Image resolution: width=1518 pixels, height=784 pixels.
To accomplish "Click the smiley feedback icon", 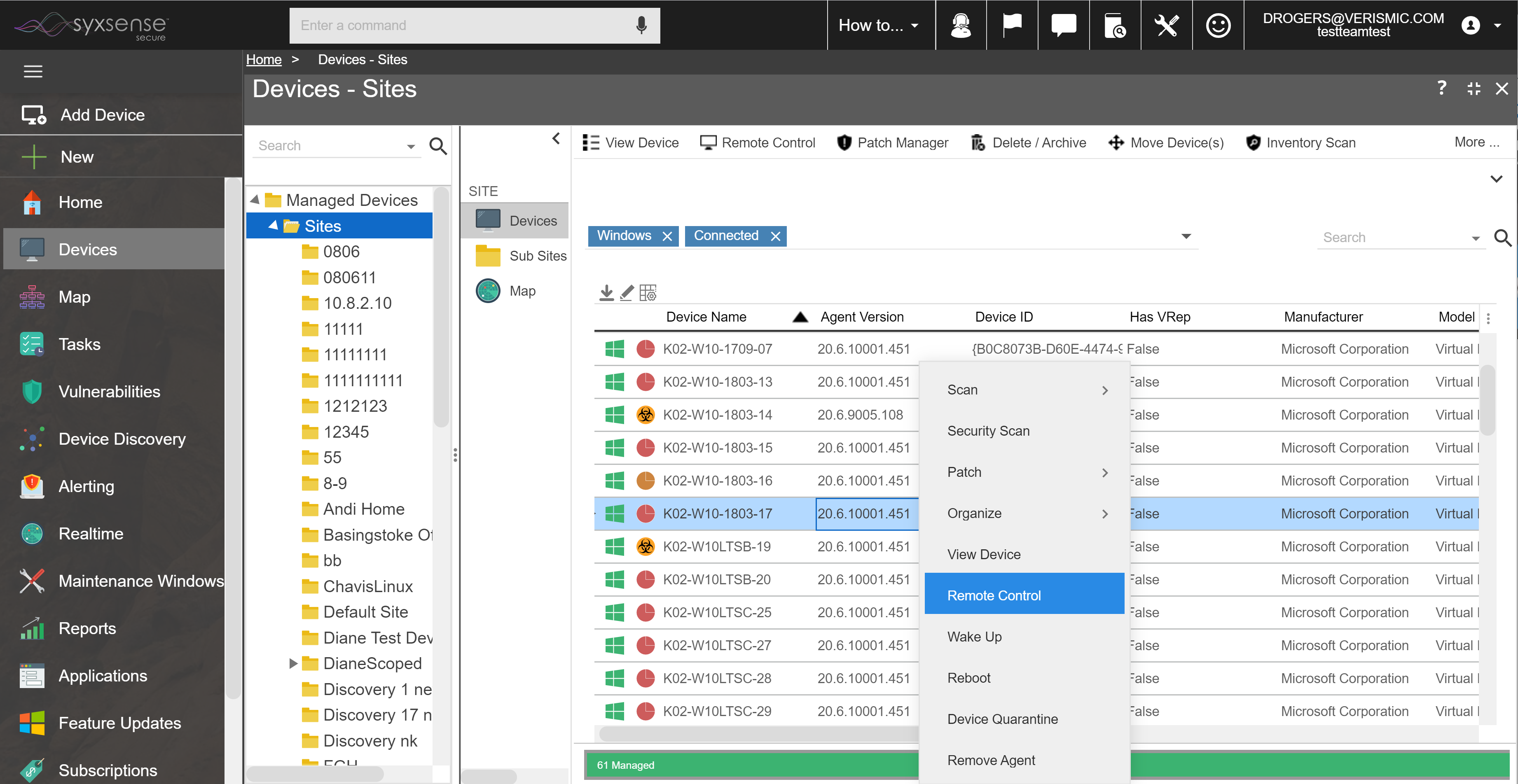I will pyautogui.click(x=1217, y=26).
